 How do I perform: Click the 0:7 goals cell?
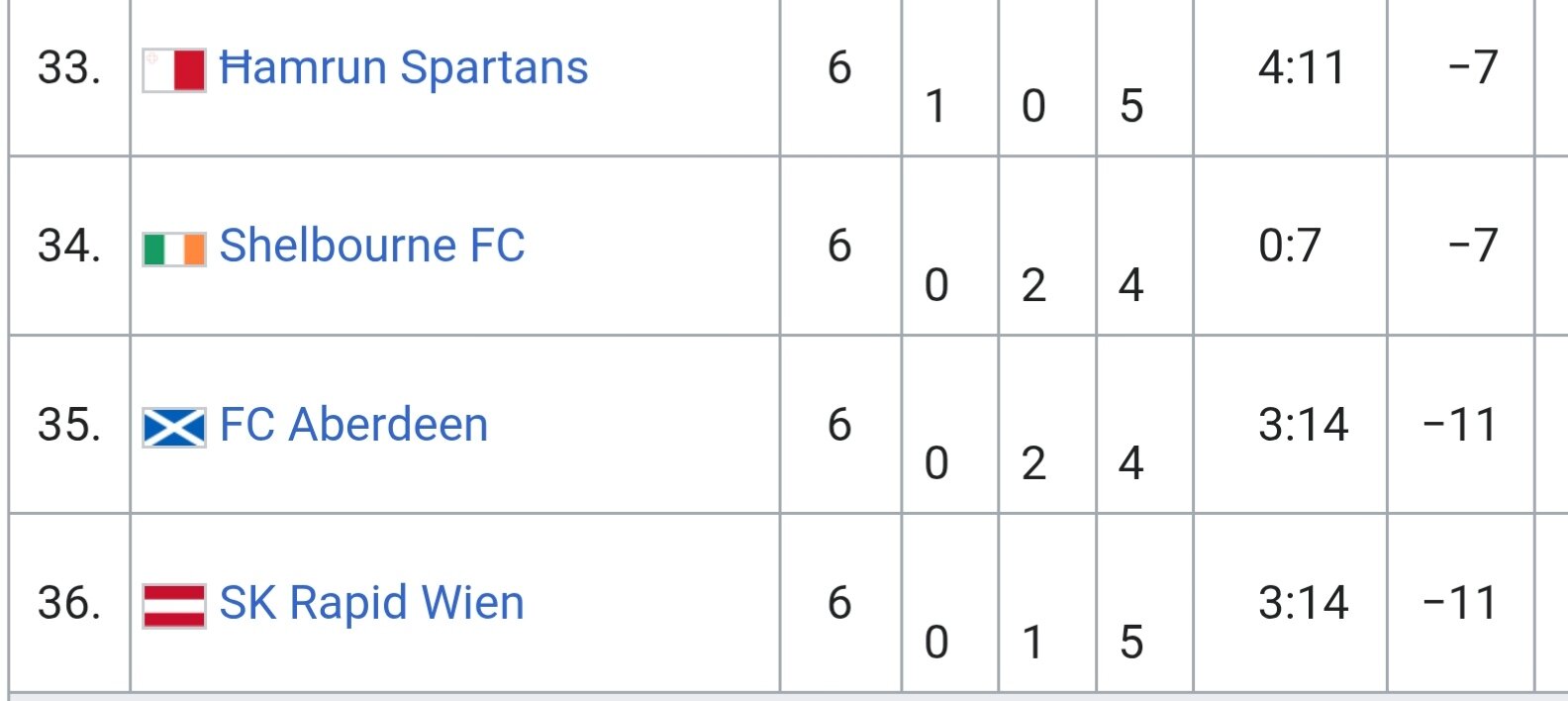pos(1291,246)
